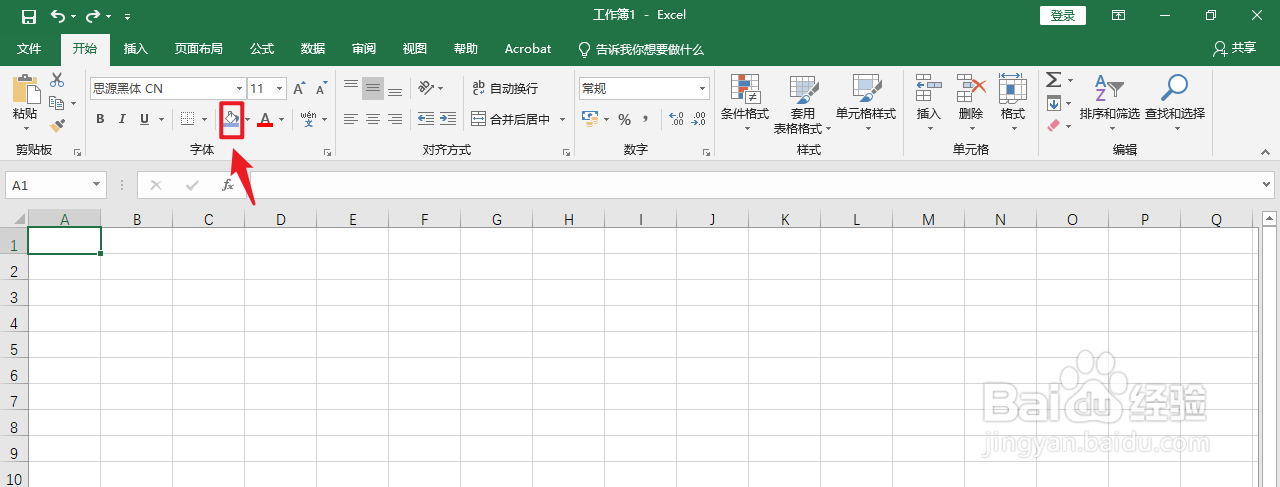Open the fill color dropdown arrow
This screenshot has width=1280, height=487.
click(x=248, y=119)
